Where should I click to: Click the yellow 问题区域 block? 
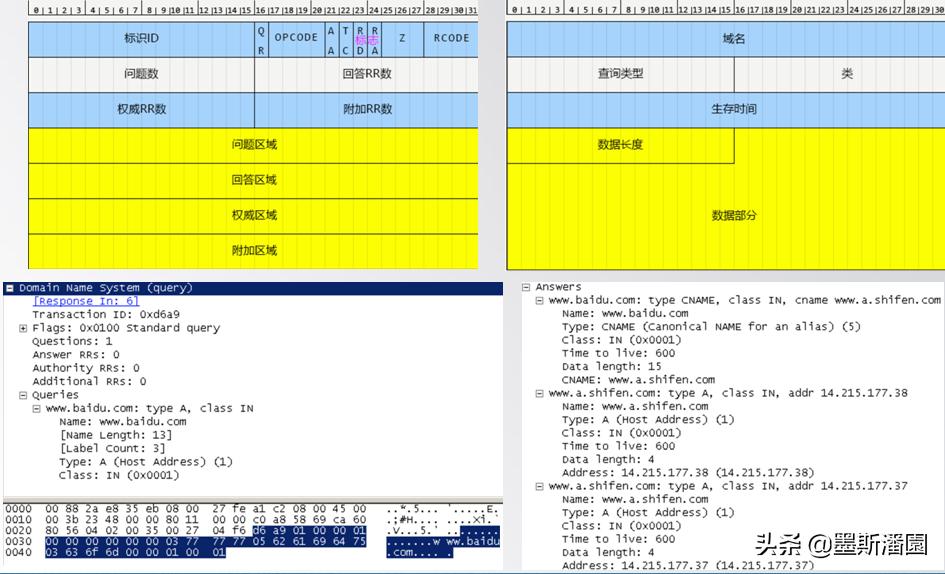tap(254, 145)
